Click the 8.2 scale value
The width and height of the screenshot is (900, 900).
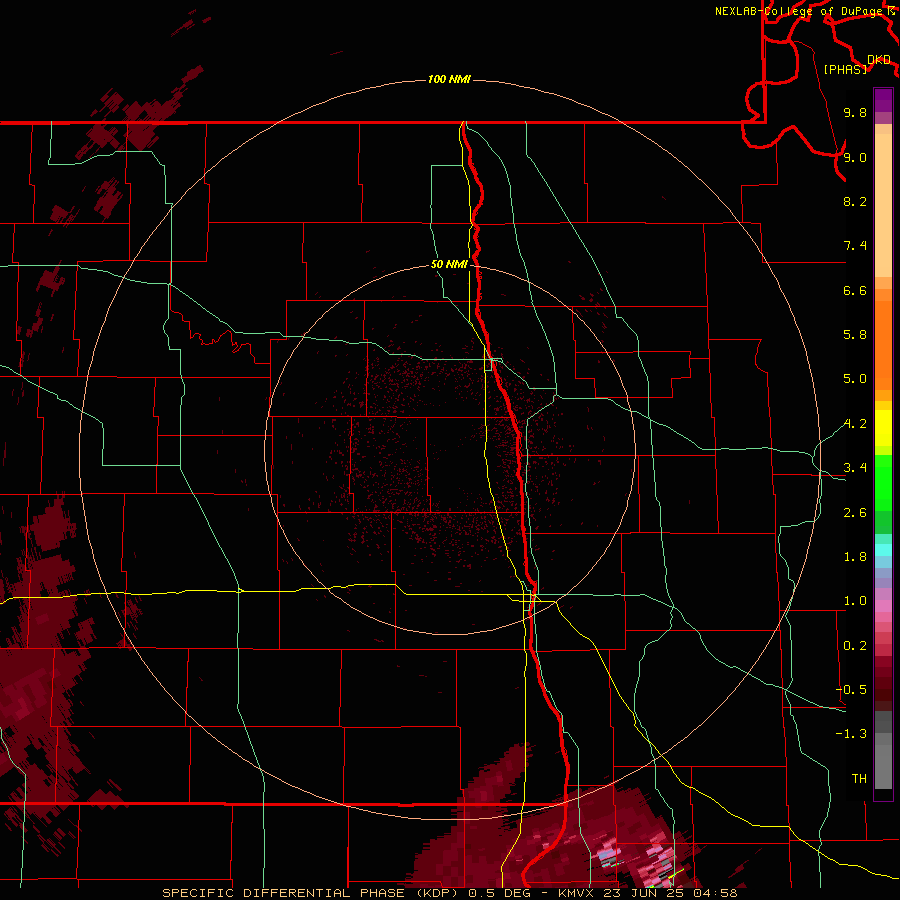855,201
